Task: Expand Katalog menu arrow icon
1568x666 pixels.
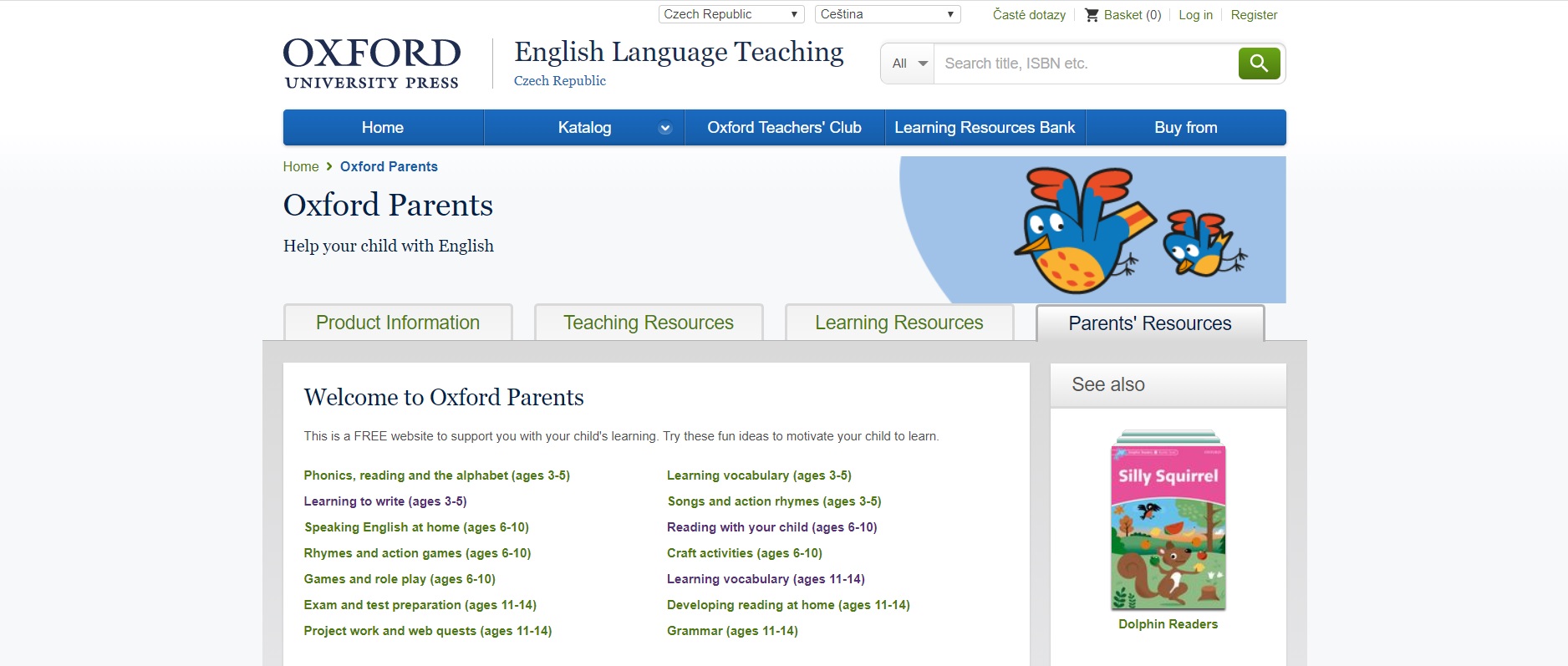Action: click(x=665, y=128)
